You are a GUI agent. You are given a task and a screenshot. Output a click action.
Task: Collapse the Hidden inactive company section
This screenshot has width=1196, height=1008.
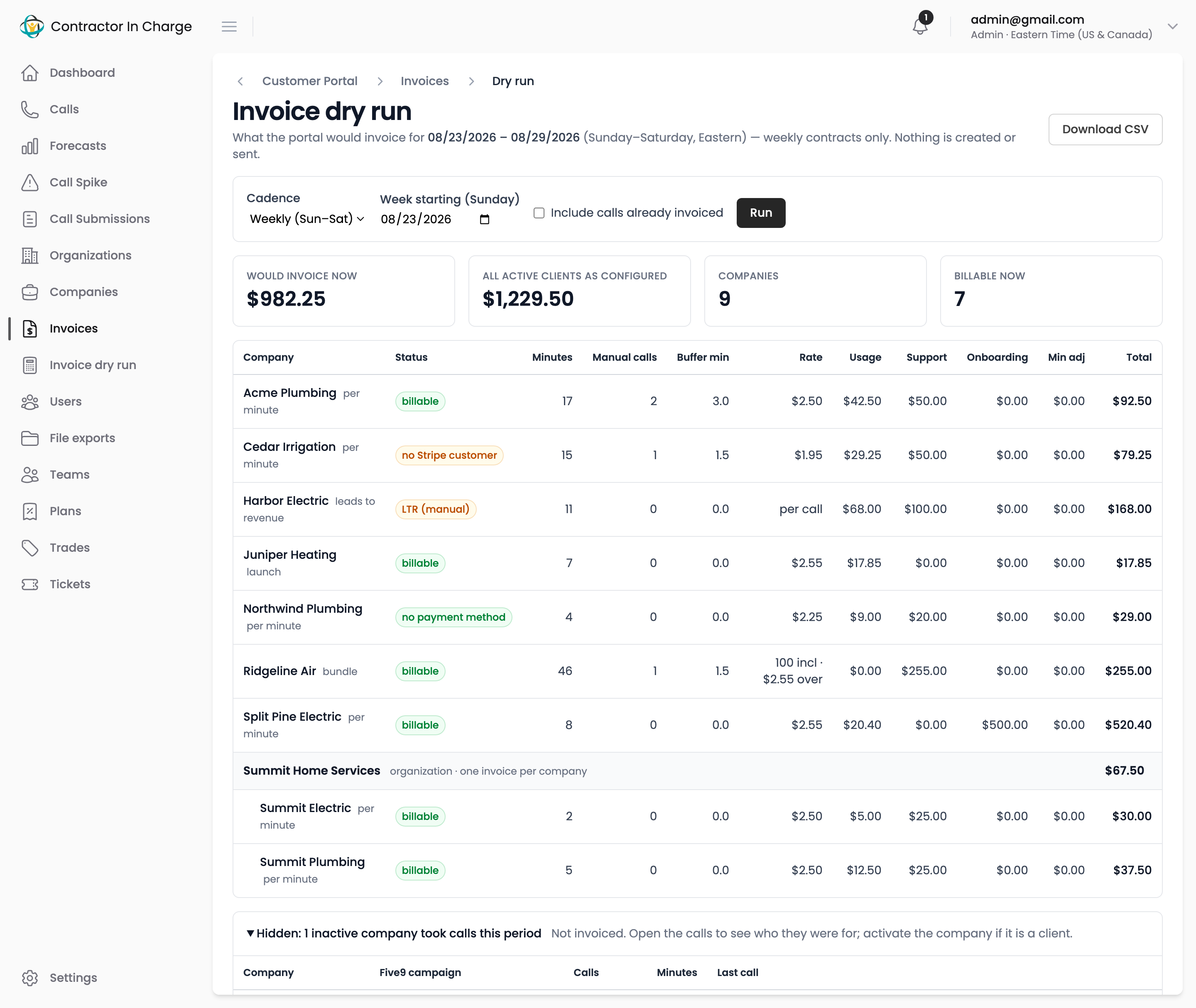393,933
